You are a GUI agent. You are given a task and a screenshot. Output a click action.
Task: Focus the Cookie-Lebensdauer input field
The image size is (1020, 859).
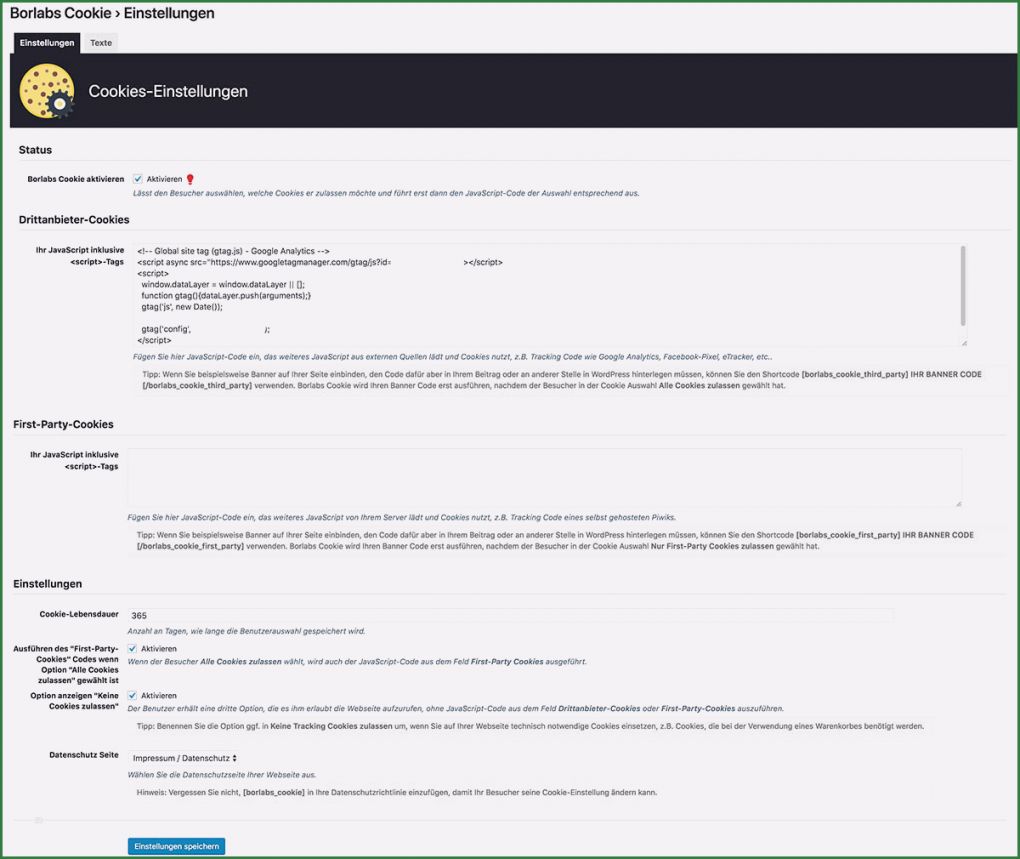510,616
